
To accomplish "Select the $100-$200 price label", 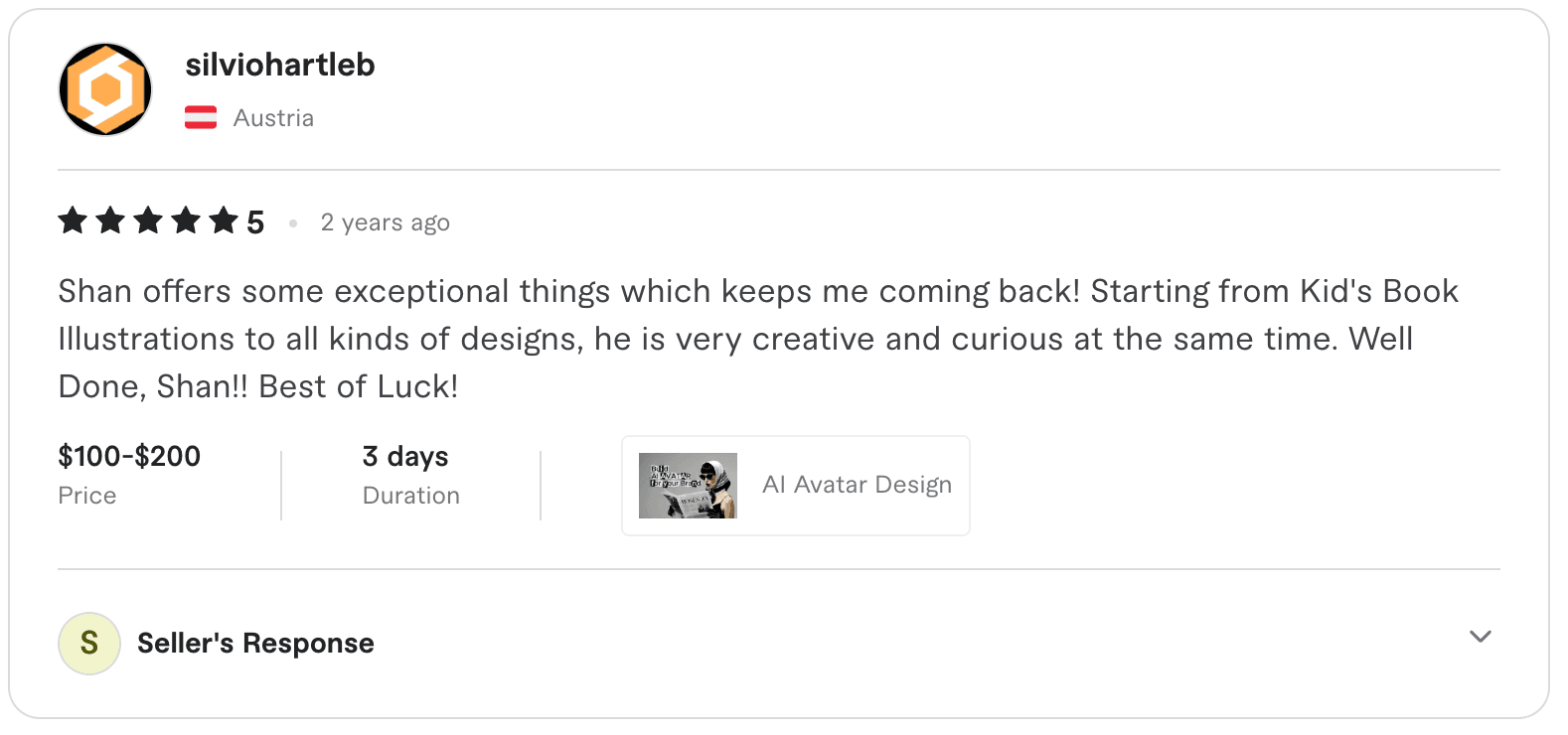I will tap(128, 456).
